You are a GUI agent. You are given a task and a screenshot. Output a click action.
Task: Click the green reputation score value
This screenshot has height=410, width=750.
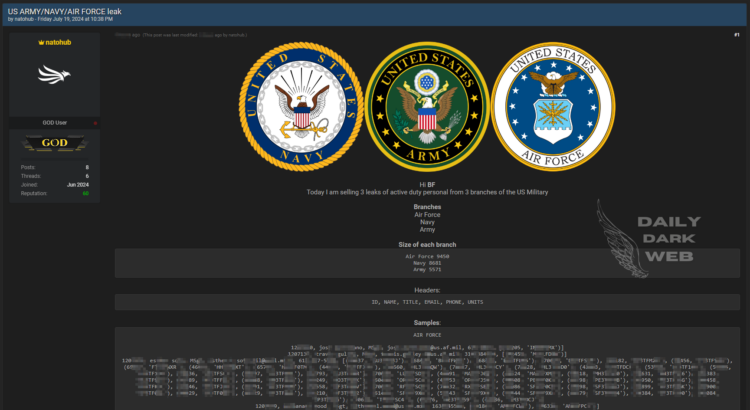pos(86,193)
